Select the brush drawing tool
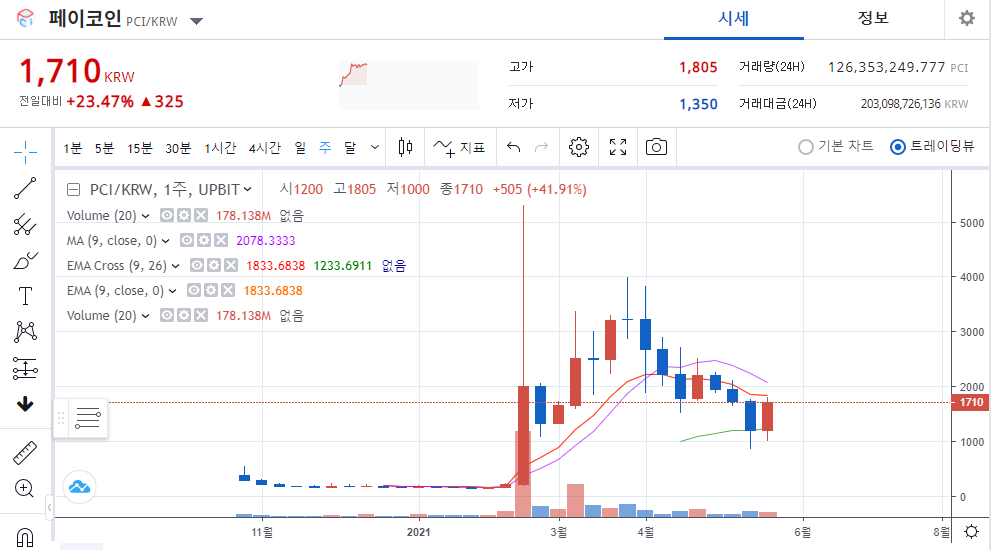Image resolution: width=991 pixels, height=550 pixels. pos(25,260)
